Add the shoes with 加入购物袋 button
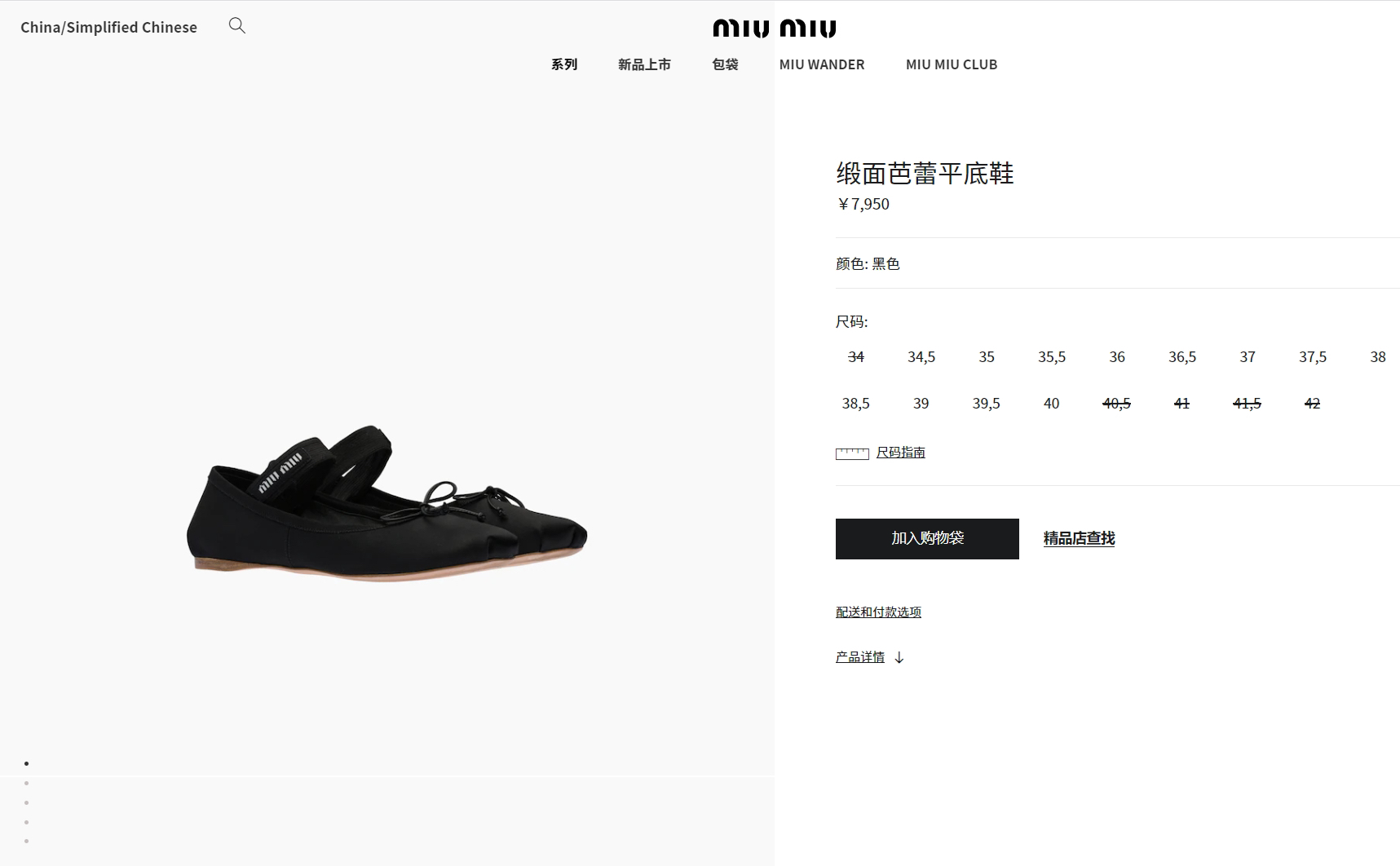Viewport: 1400px width, 866px height. [927, 539]
